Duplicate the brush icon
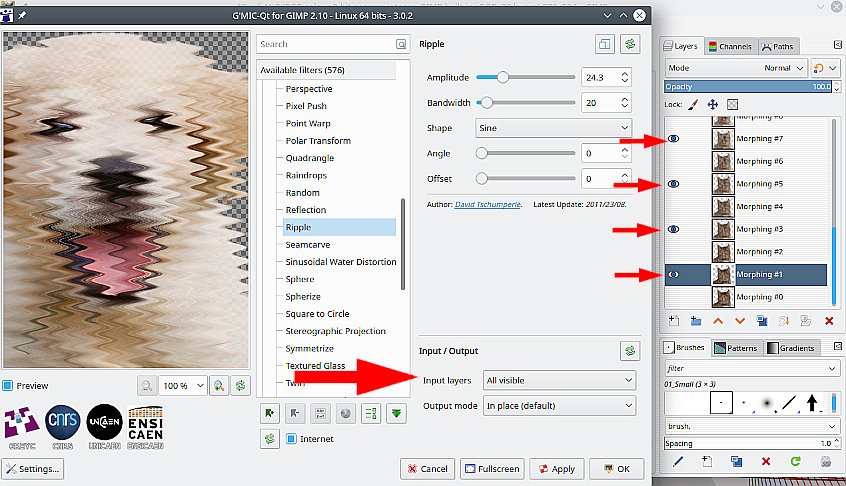 click(x=736, y=461)
